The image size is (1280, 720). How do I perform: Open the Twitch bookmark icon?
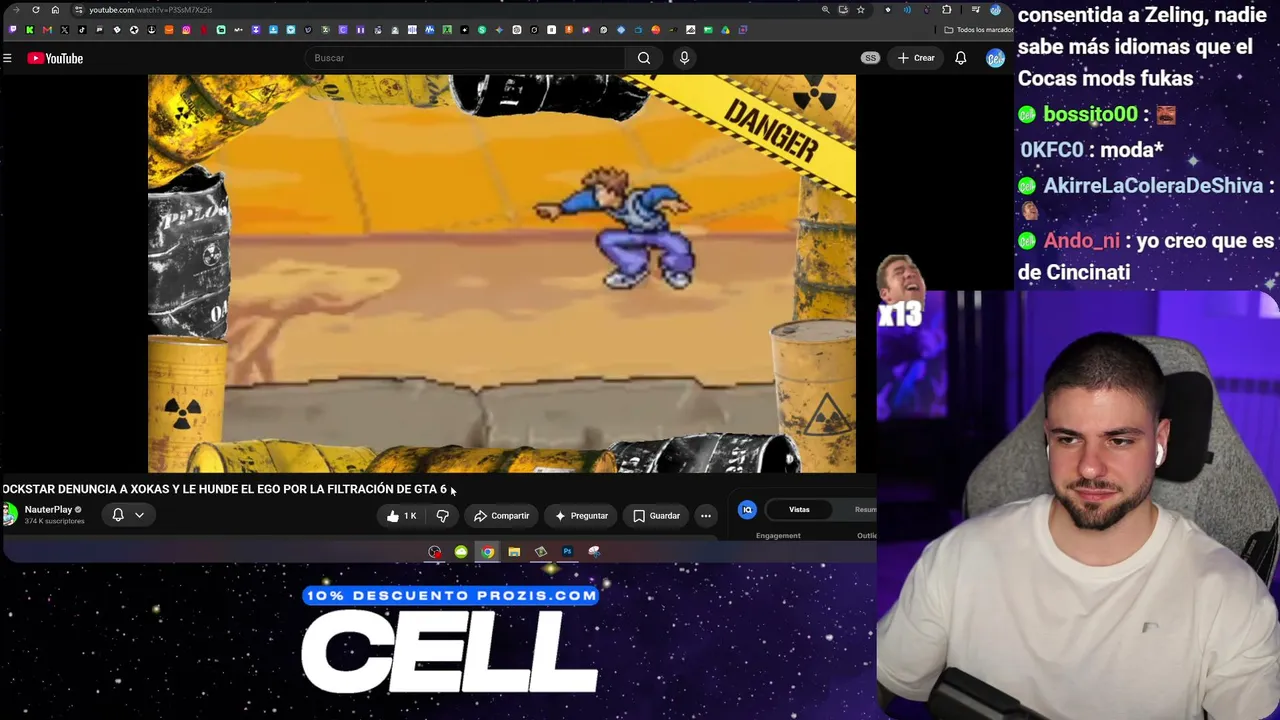(x=12, y=30)
